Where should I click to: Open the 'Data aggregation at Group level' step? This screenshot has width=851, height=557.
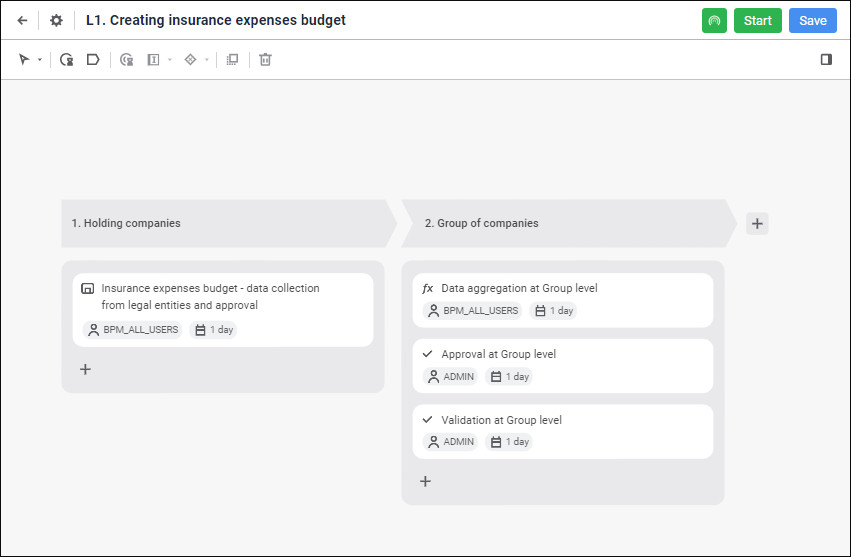[x=562, y=299]
